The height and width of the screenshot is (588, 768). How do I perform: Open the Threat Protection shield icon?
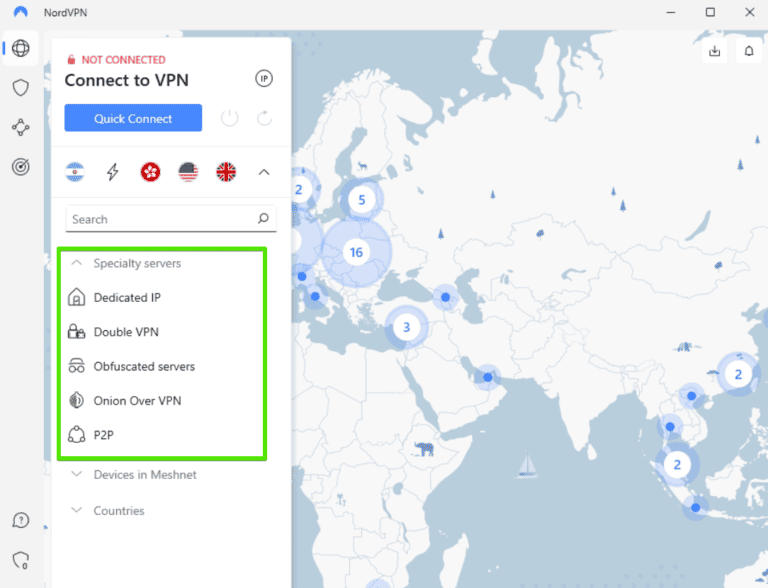[x=21, y=88]
